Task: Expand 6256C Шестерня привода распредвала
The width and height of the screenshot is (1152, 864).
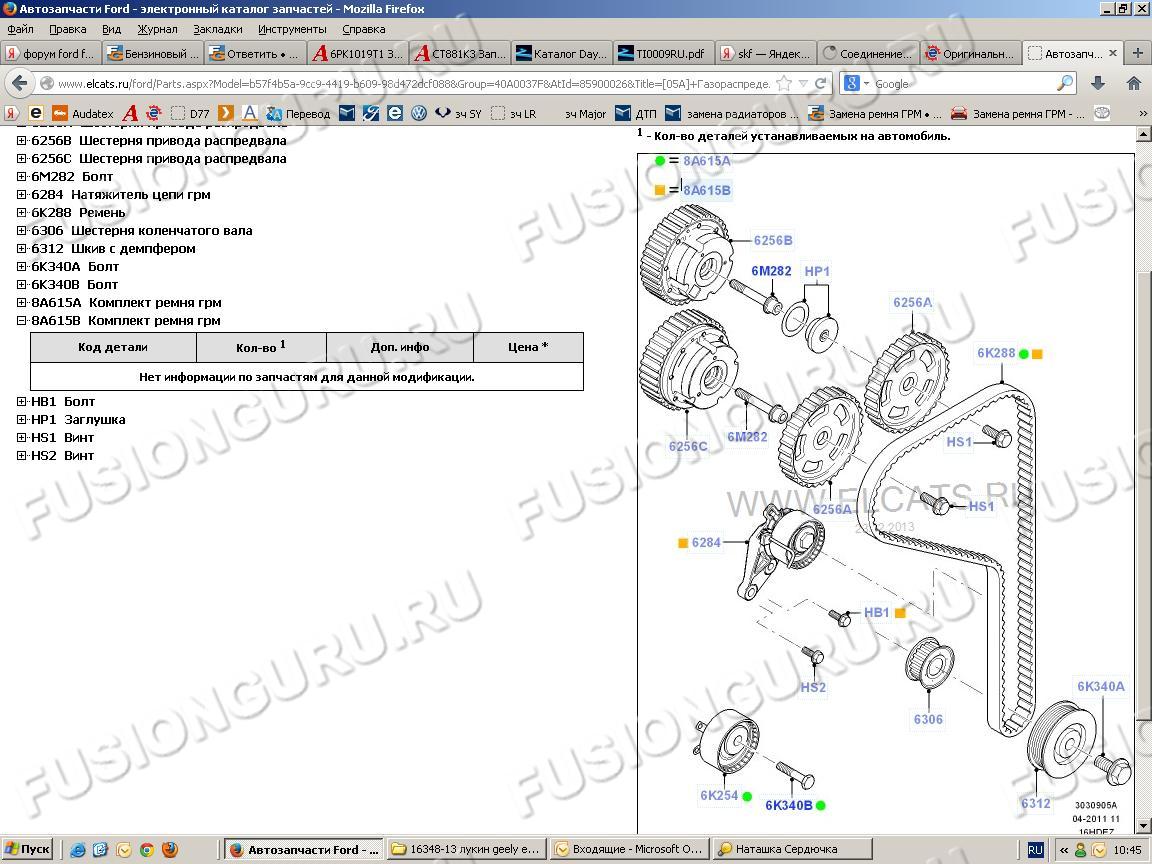Action: 21,159
